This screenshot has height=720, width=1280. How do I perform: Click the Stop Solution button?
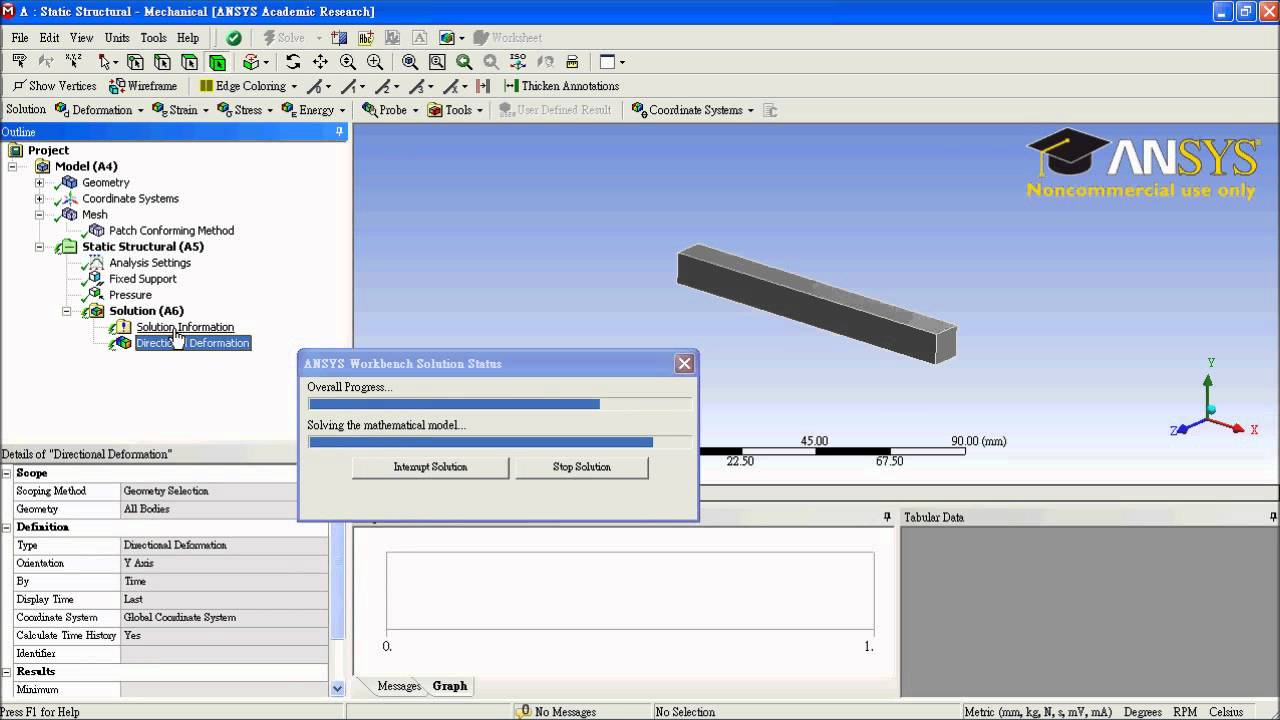(581, 467)
